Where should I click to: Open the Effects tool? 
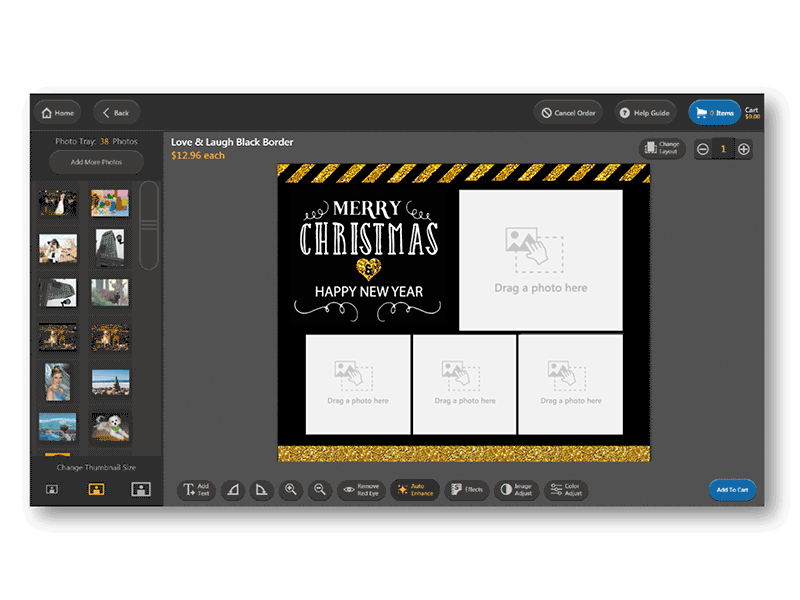[466, 490]
